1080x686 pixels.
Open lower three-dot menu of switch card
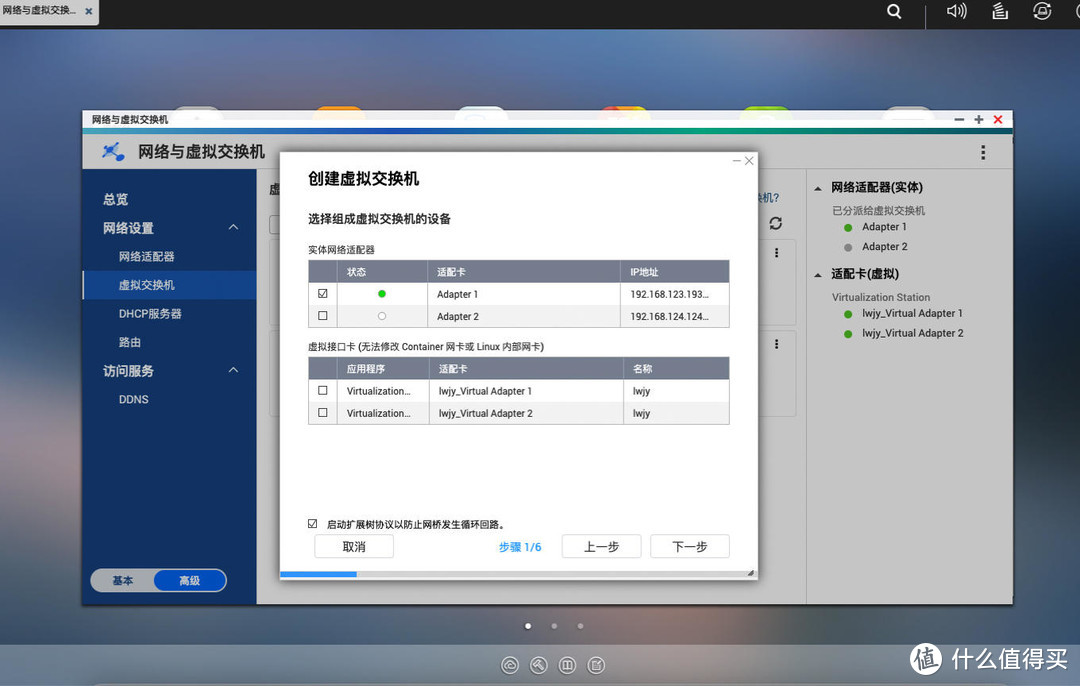coord(776,344)
